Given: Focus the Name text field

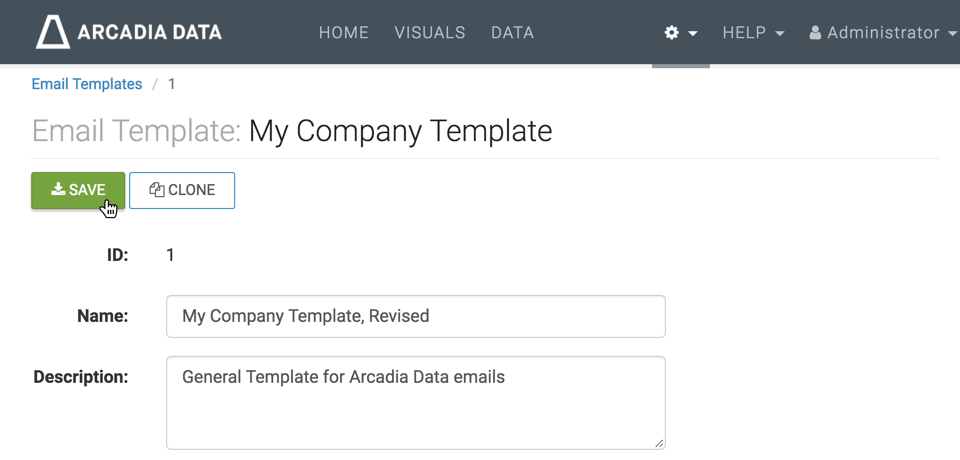Looking at the screenshot, I should click(x=415, y=316).
